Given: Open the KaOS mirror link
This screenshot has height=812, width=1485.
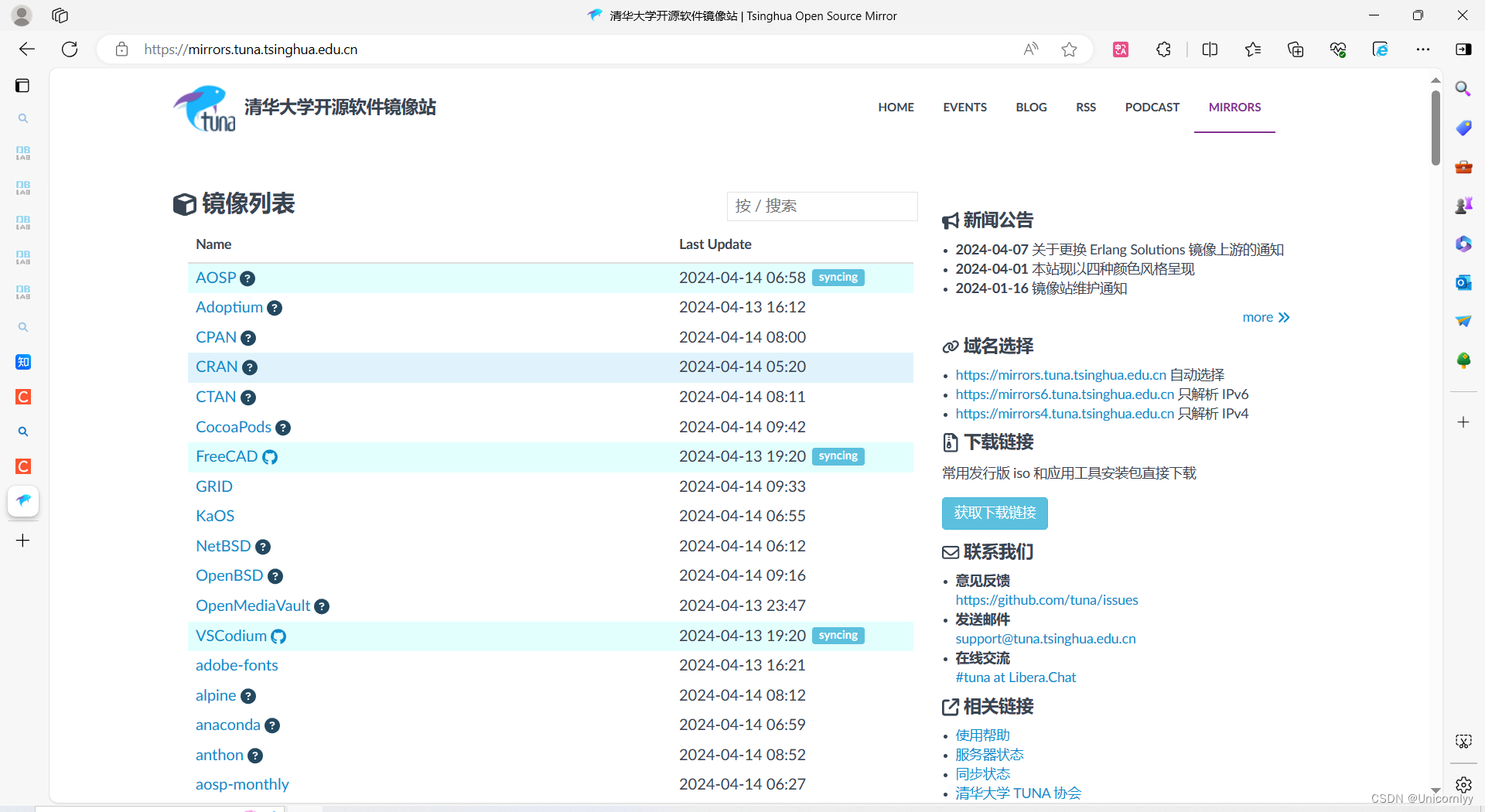Looking at the screenshot, I should tap(215, 517).
